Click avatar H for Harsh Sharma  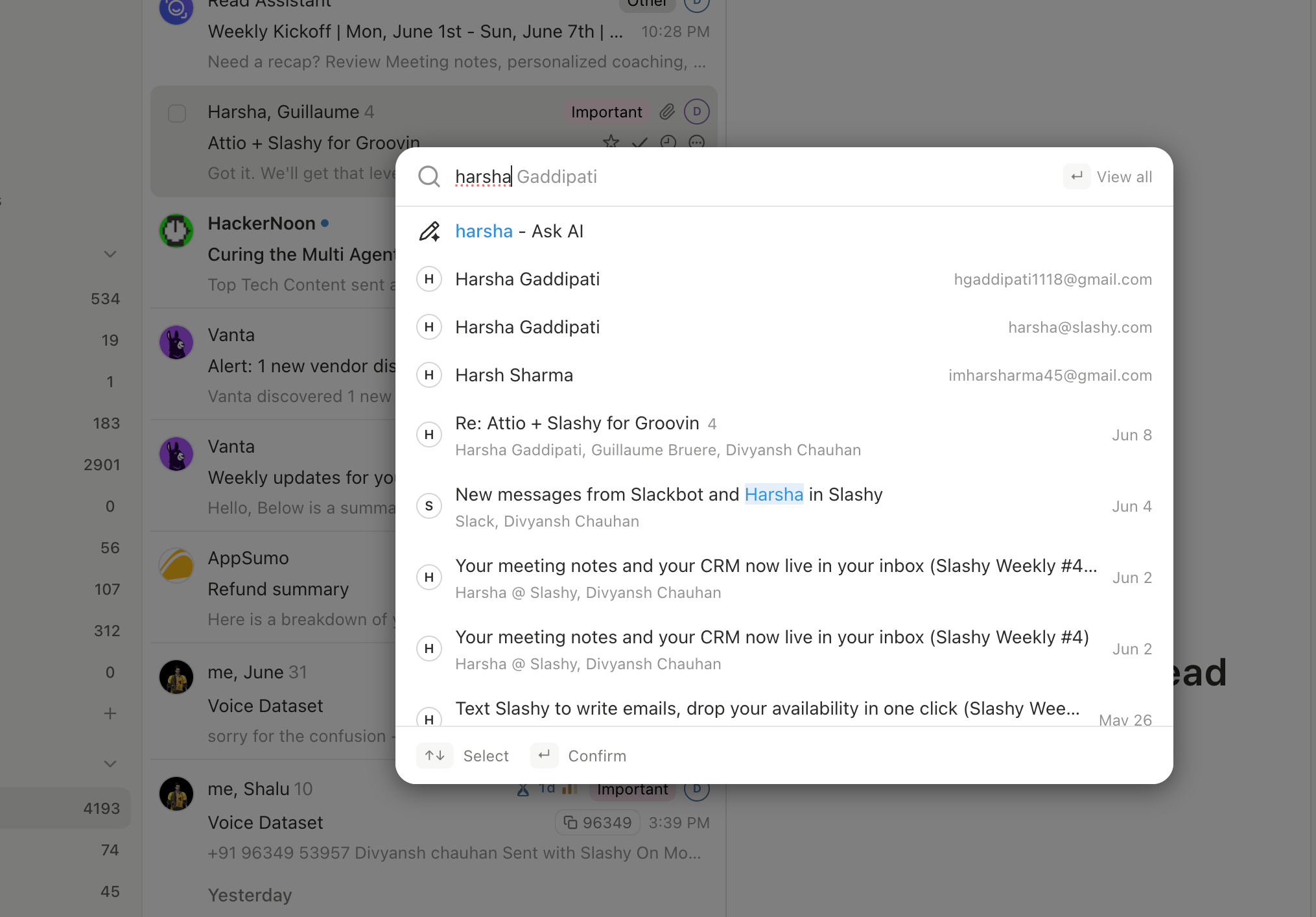pyautogui.click(x=429, y=375)
